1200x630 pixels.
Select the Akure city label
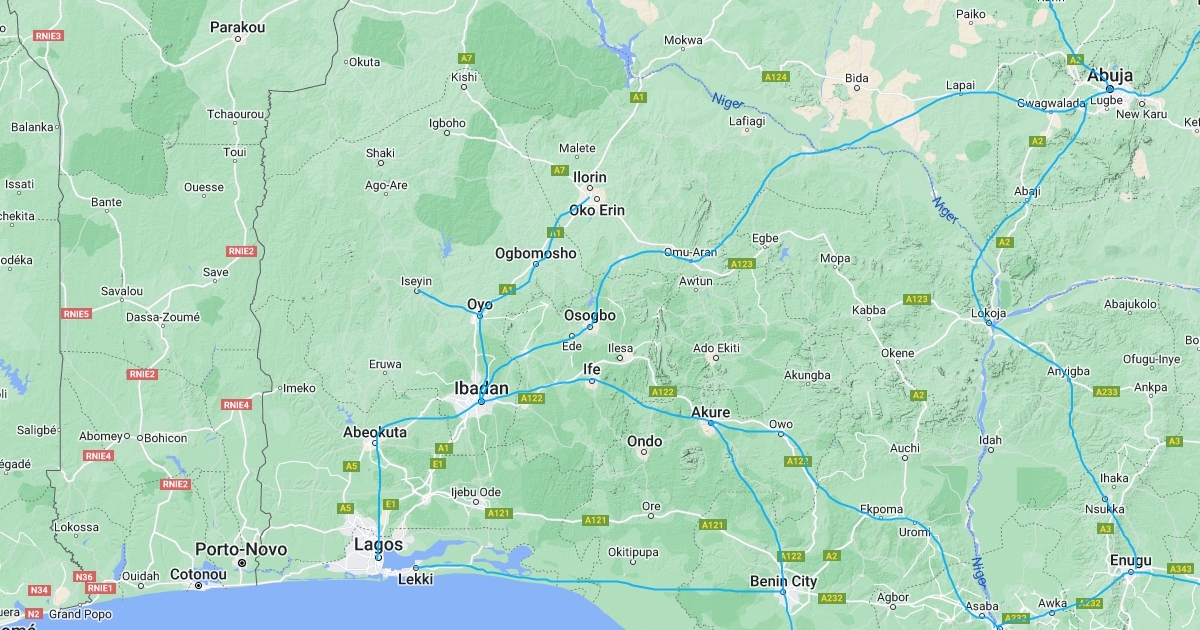(711, 412)
